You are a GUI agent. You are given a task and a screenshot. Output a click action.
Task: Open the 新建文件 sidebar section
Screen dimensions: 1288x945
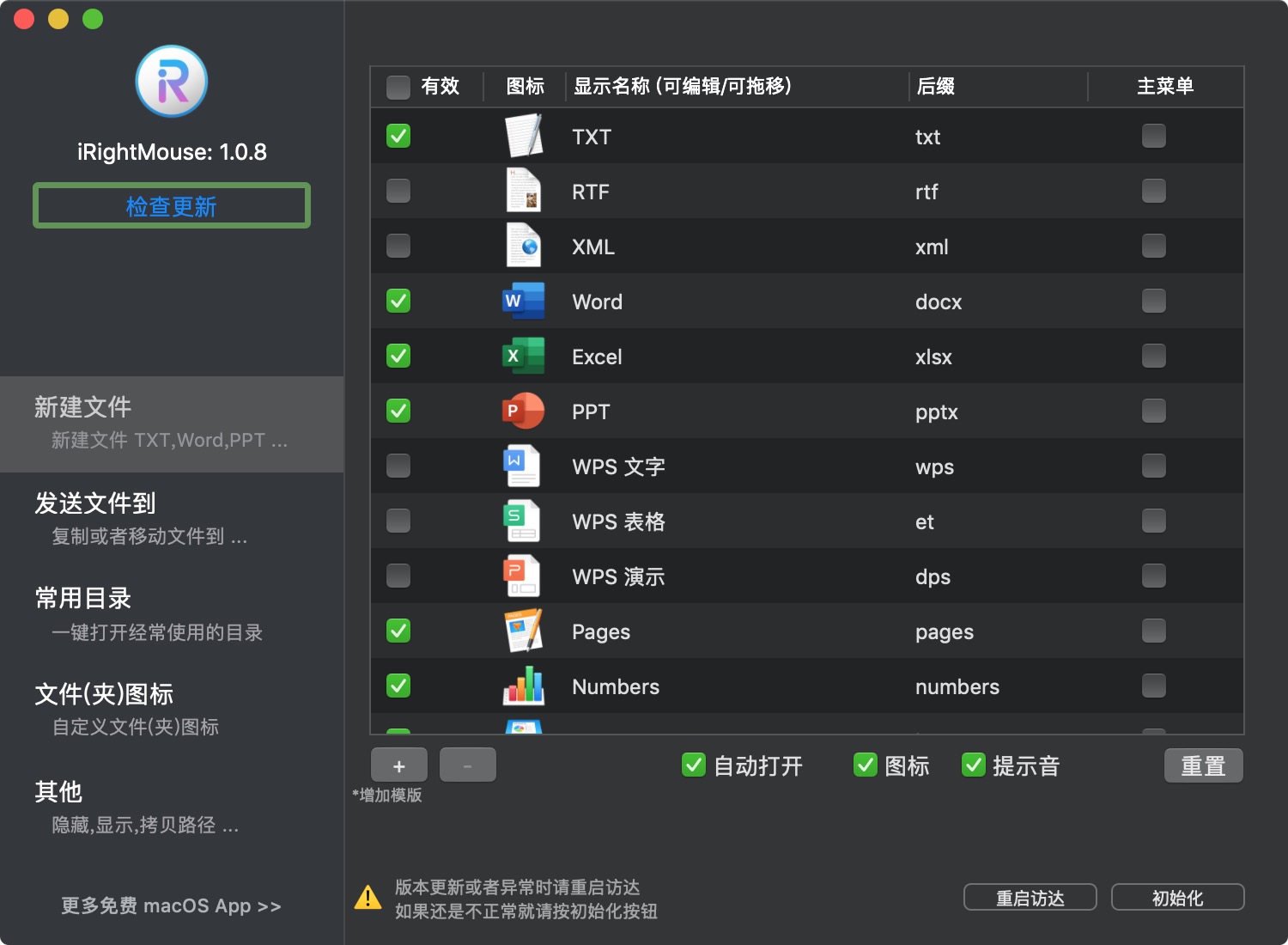pyautogui.click(x=172, y=424)
